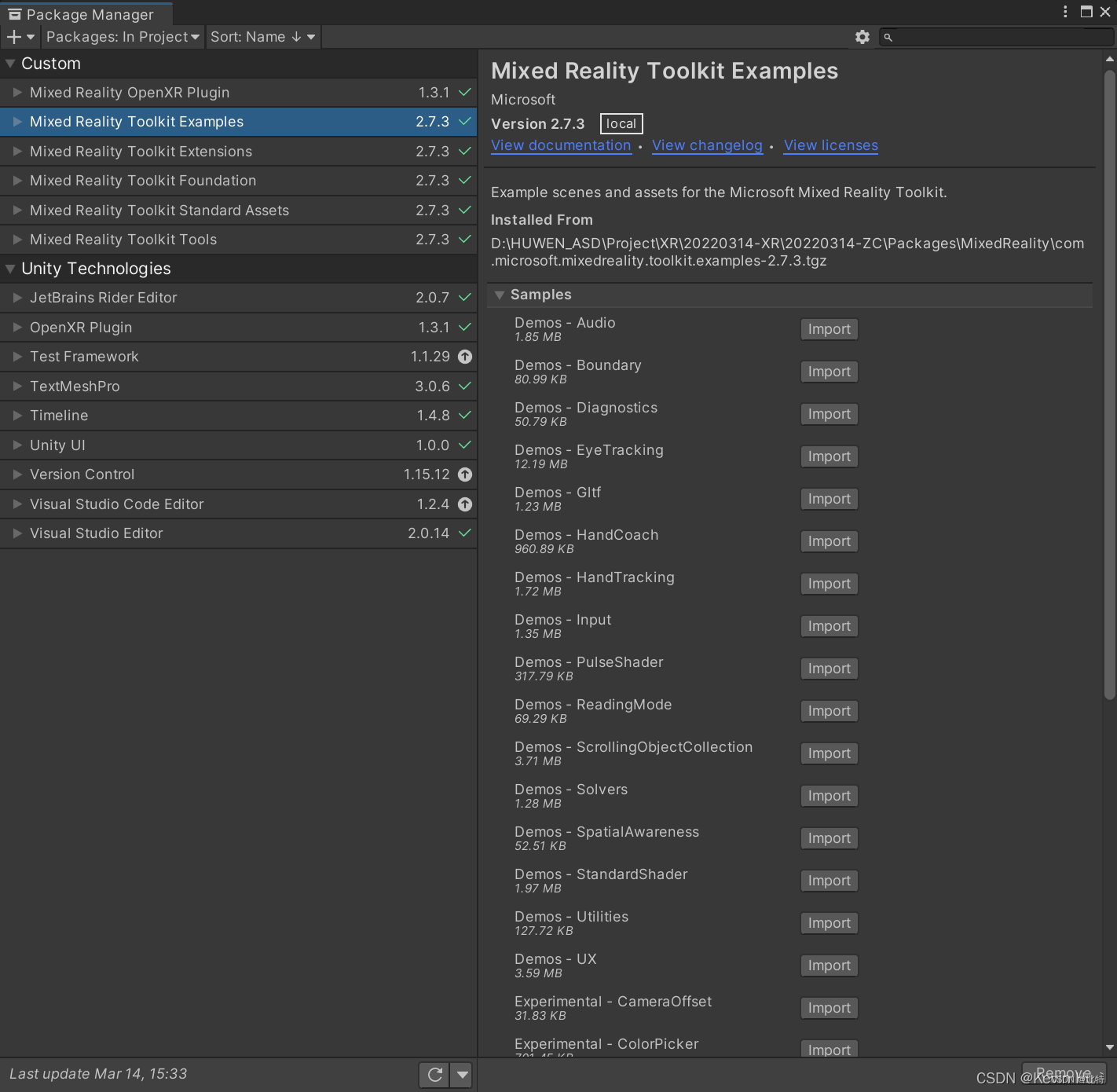
Task: Expand Mixed Reality Toolkit Foundation versions arrow
Action: [17, 181]
